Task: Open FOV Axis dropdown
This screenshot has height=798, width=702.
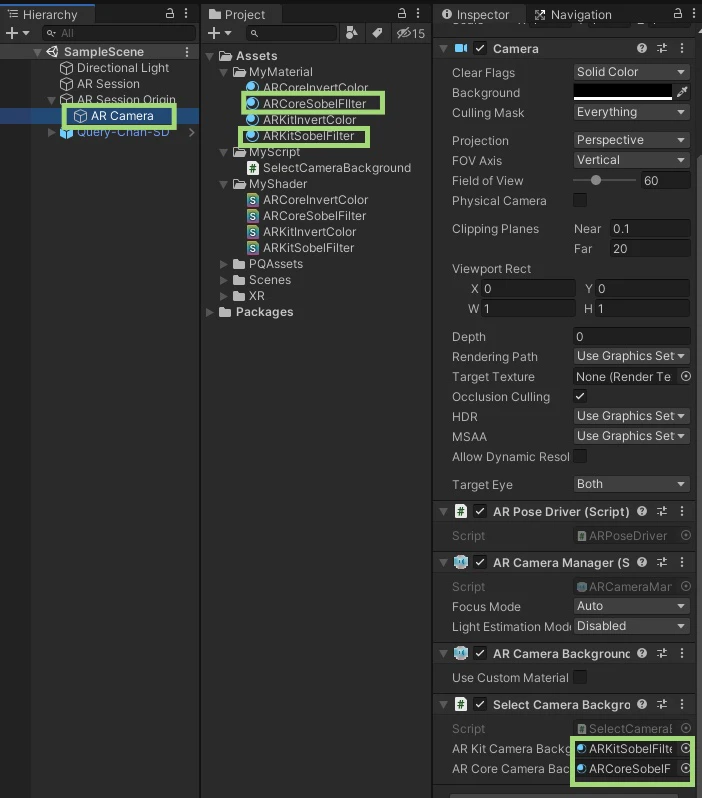Action: click(x=631, y=160)
